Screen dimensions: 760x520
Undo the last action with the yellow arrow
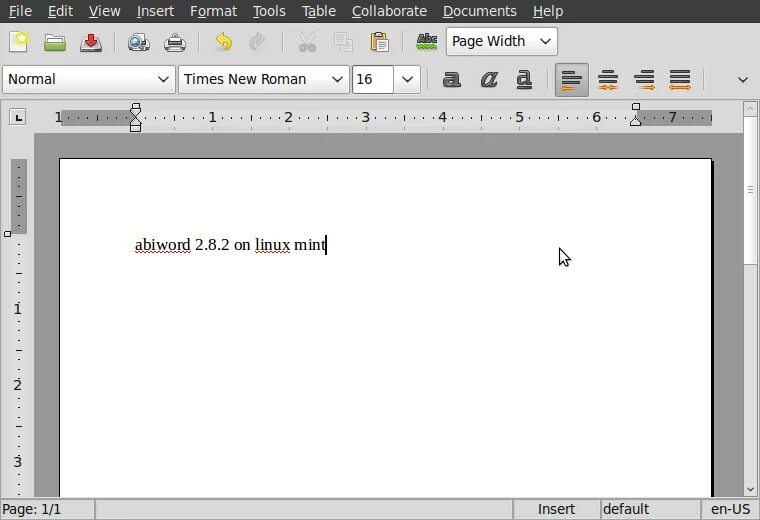pos(223,42)
